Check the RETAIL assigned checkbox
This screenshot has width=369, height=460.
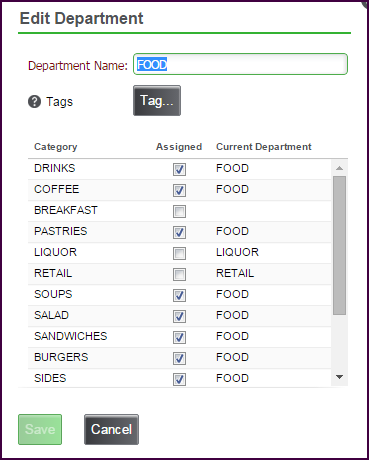(x=179, y=274)
